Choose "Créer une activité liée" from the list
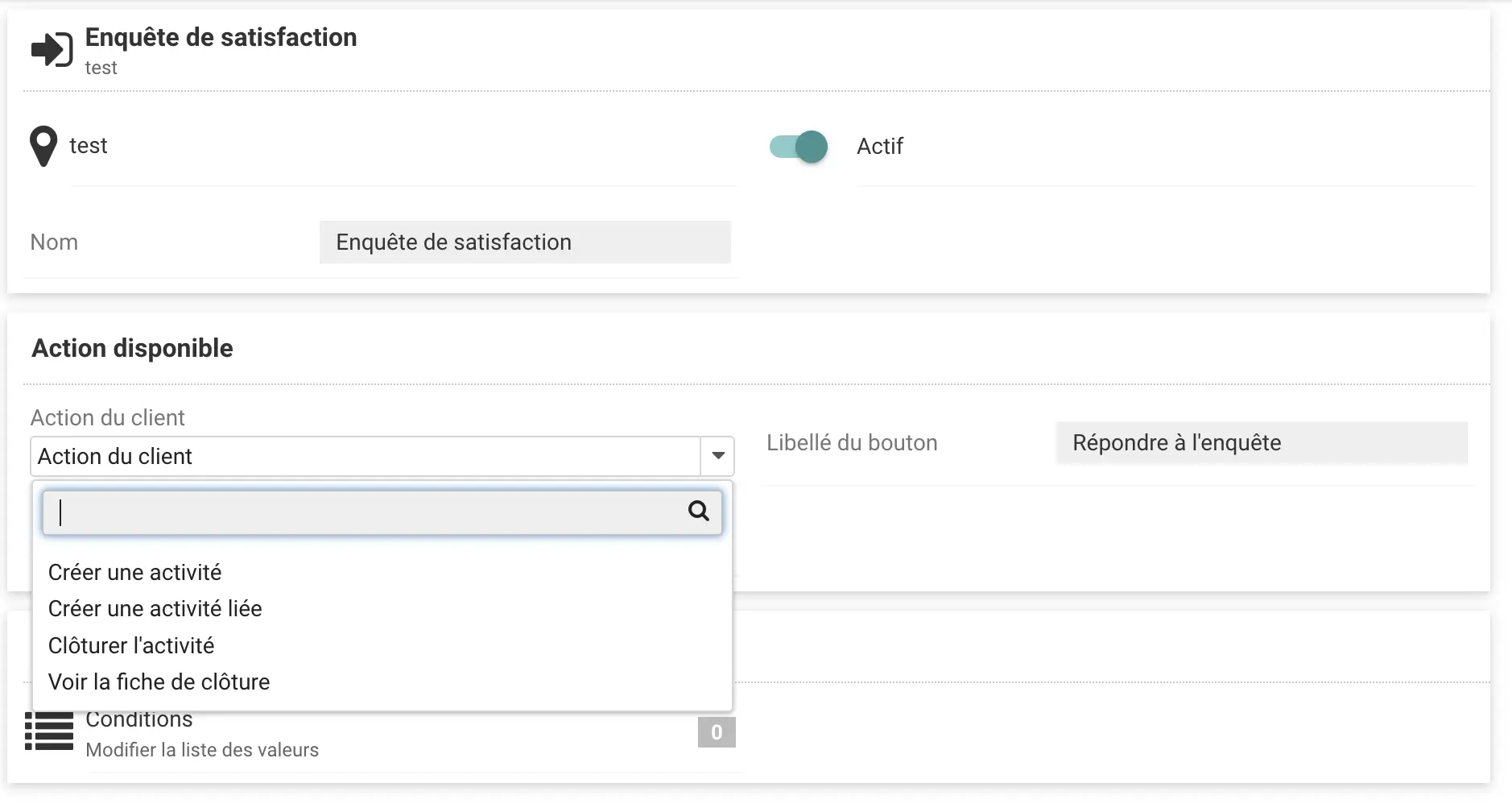The image size is (1512, 812). click(x=155, y=609)
